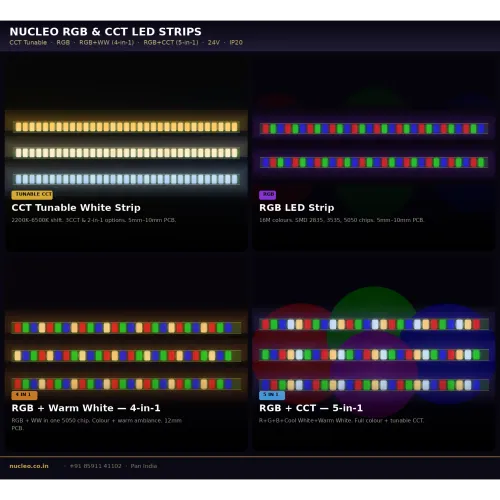
Task: Click the RGB+CCT (5-in-1) header tag
Action: [x=171, y=43]
